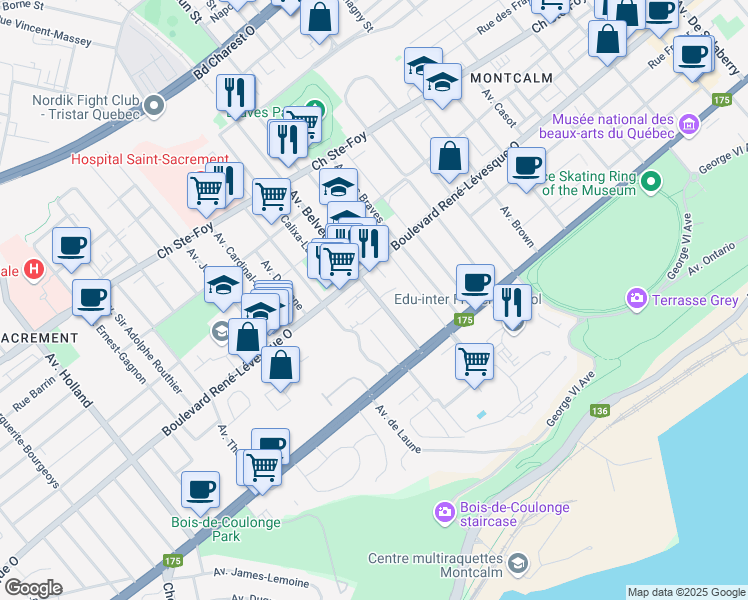This screenshot has width=748, height=600.
Task: Open the shopping cart marker on Hospital Saint-Sacrement
Action: click(206, 193)
